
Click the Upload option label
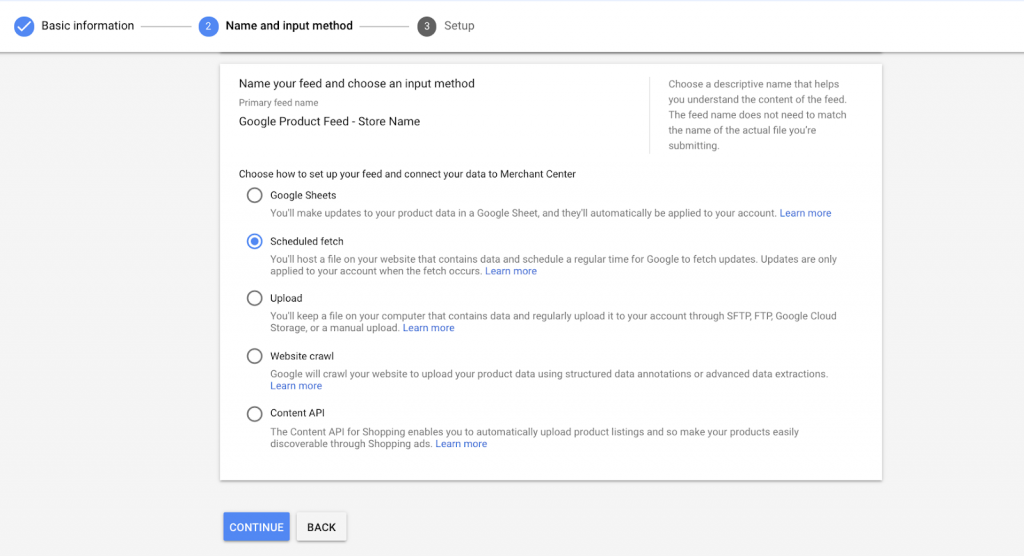tap(286, 298)
